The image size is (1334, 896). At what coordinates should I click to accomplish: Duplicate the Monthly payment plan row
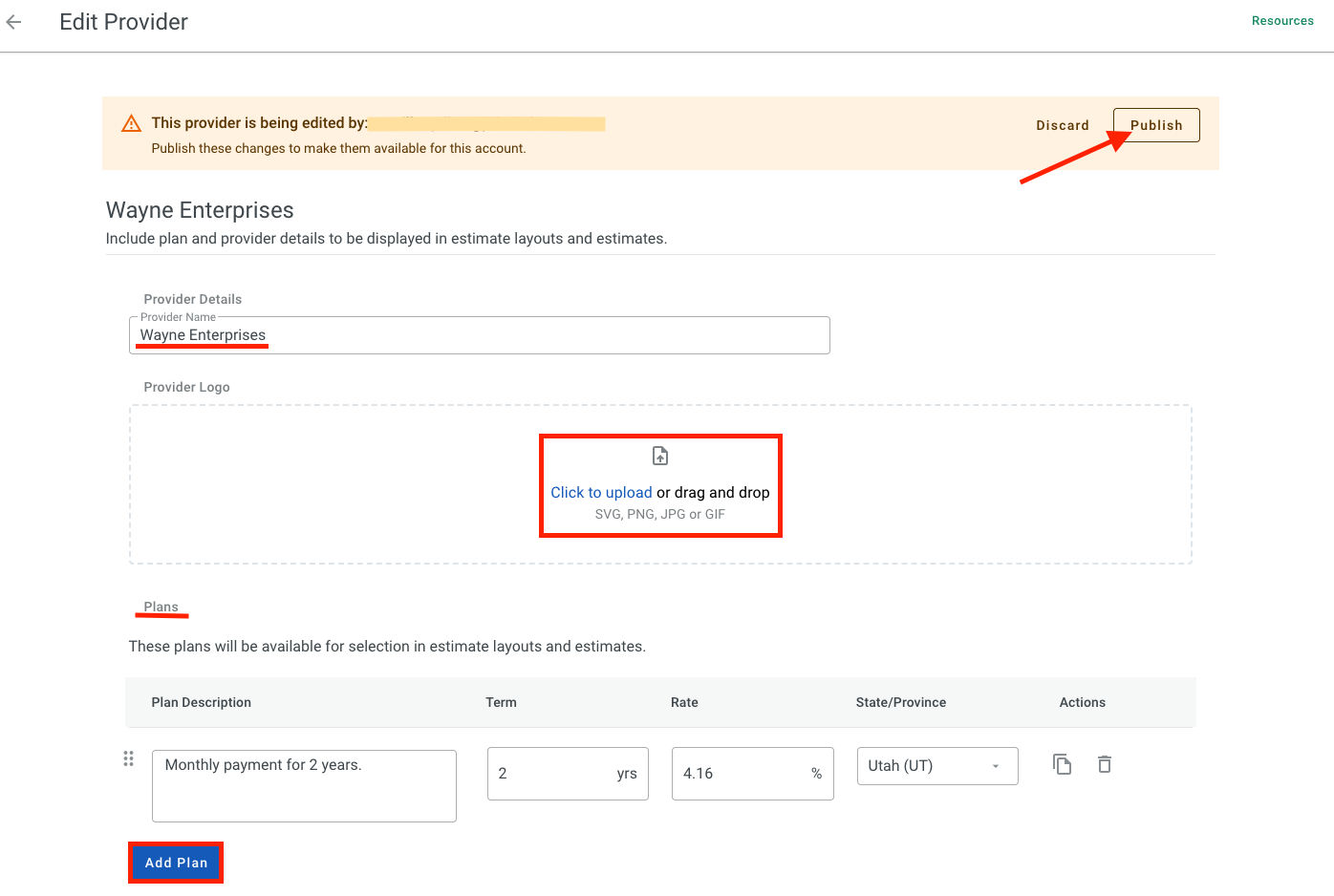click(1062, 764)
